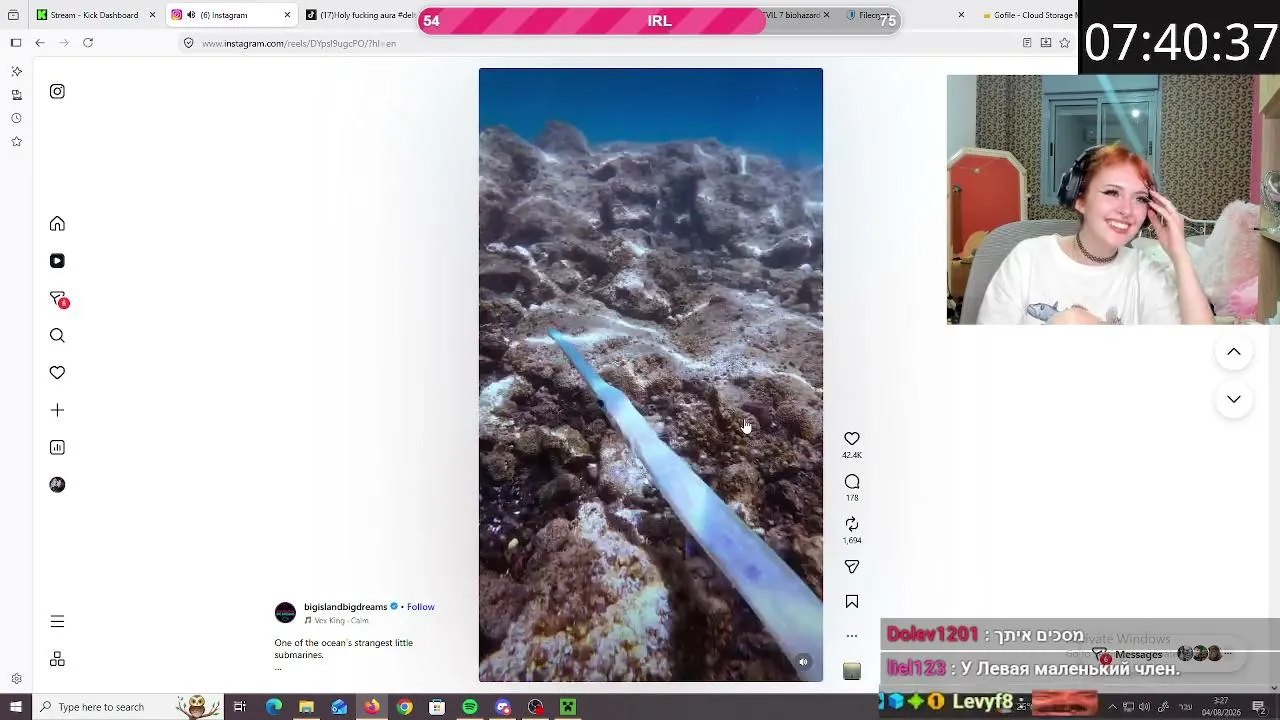Open the reel comments
The width and height of the screenshot is (1280, 720).
[x=852, y=482]
